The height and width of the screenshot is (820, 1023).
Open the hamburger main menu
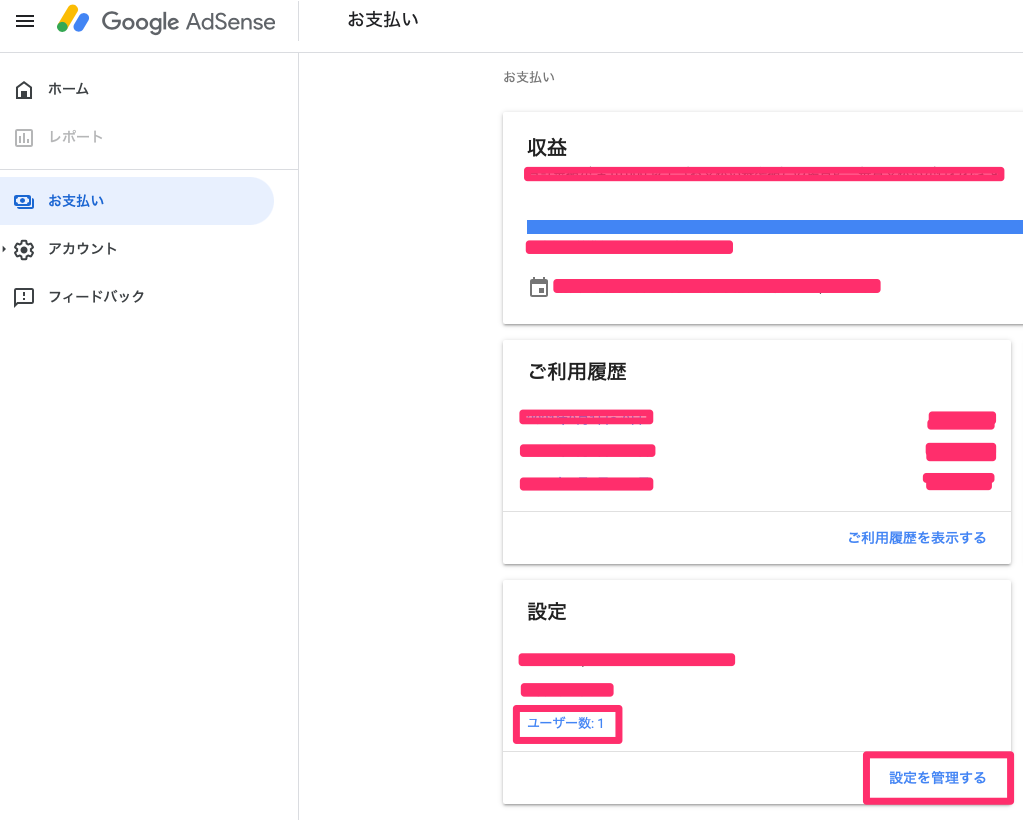[25, 21]
